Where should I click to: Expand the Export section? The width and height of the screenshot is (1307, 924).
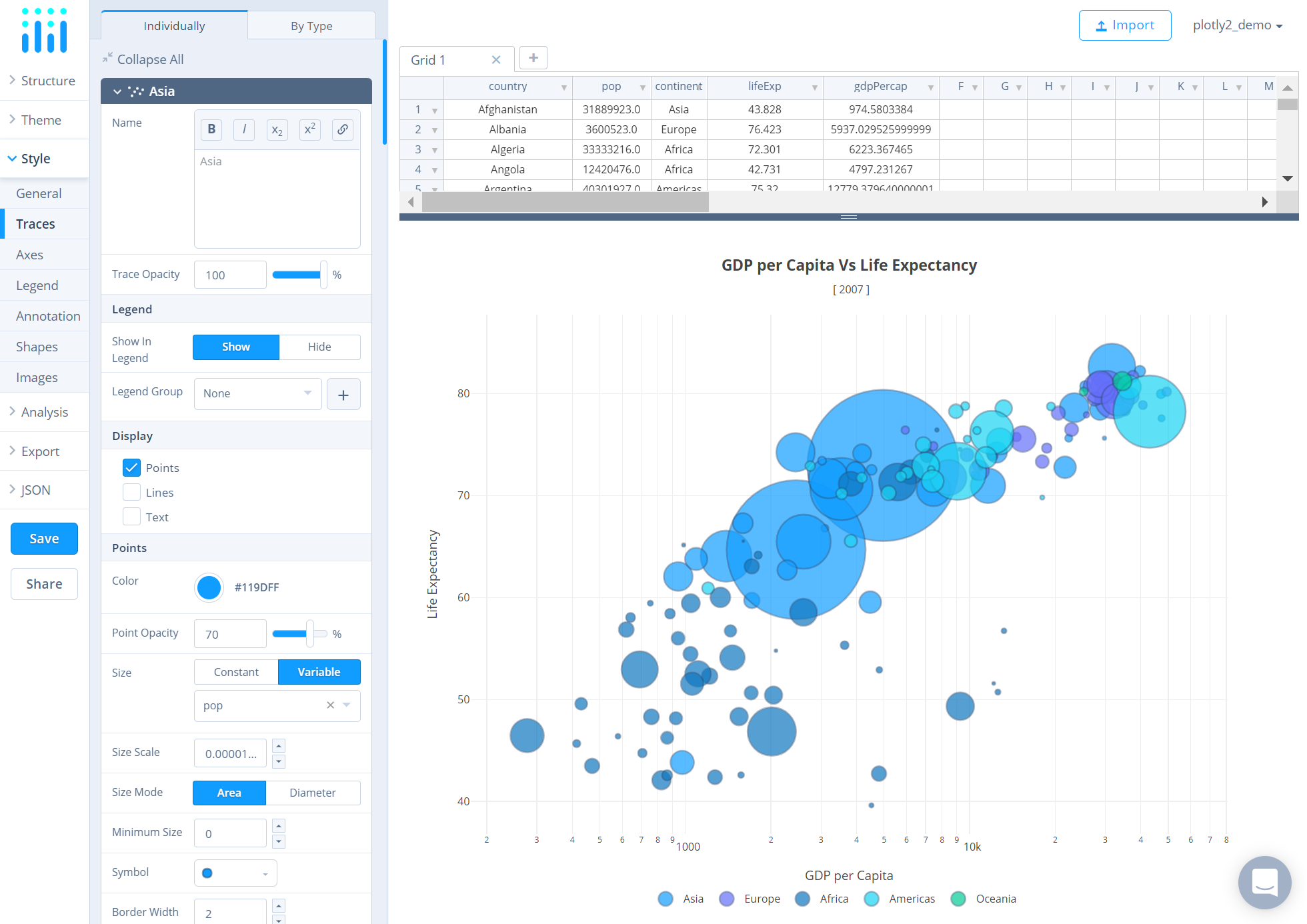point(44,451)
